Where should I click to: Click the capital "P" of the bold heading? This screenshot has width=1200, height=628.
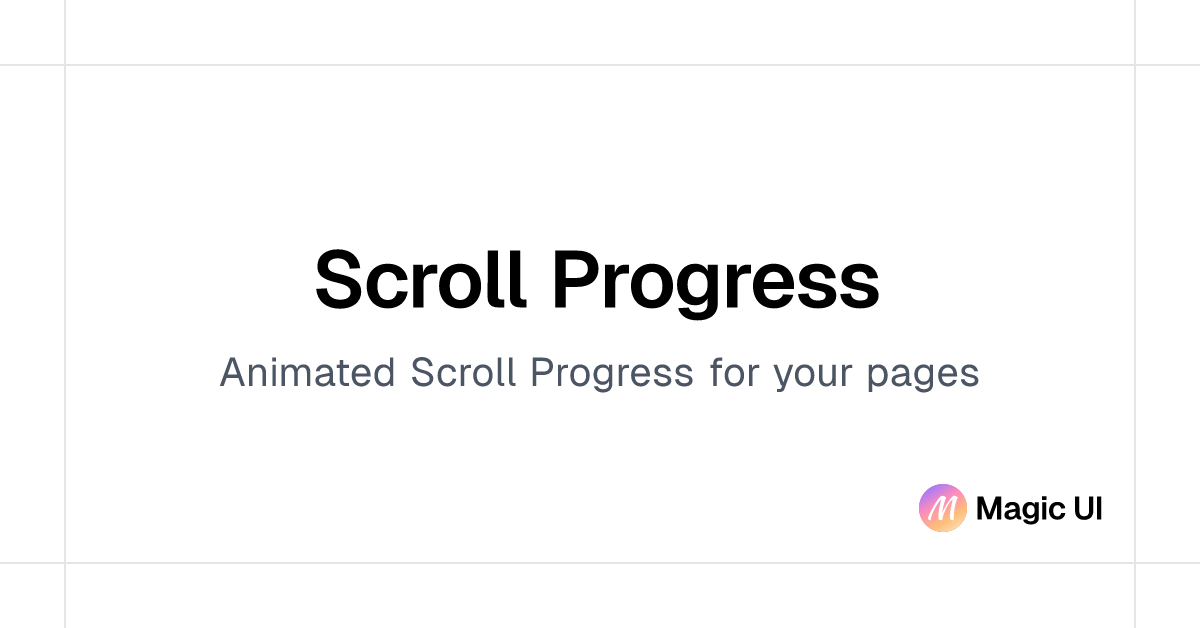pyautogui.click(x=576, y=278)
